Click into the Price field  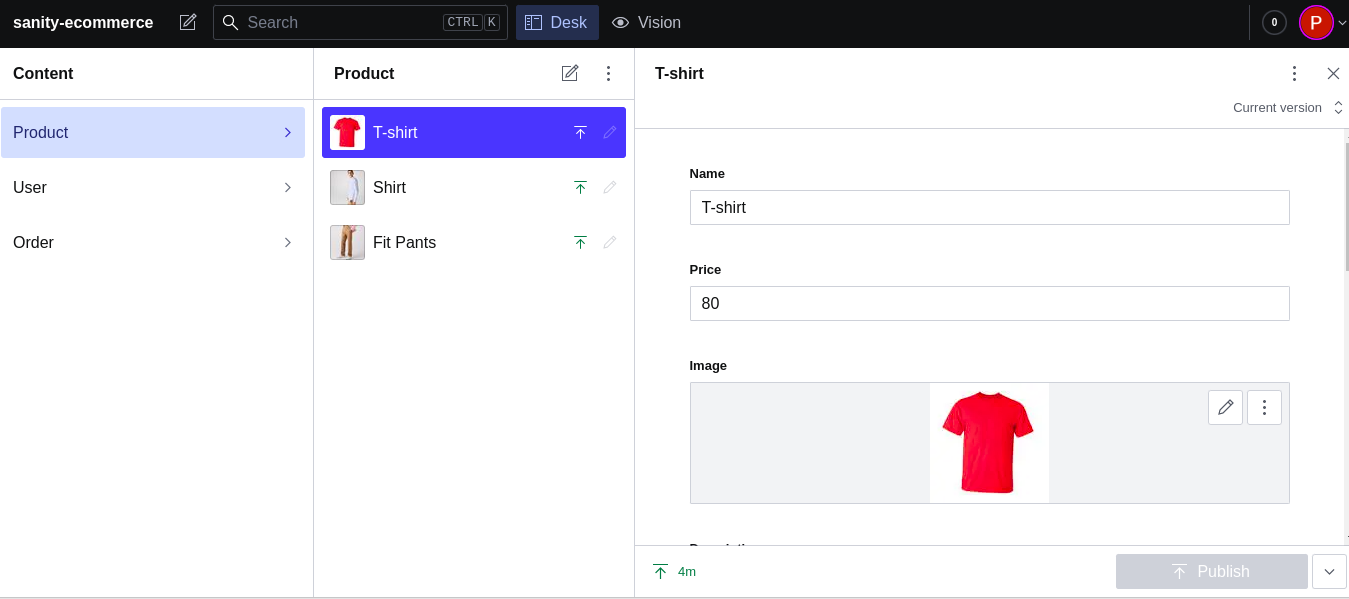(989, 303)
